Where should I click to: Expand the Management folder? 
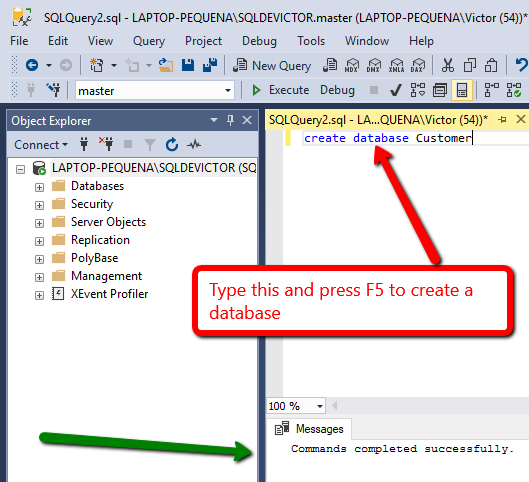[39, 277]
